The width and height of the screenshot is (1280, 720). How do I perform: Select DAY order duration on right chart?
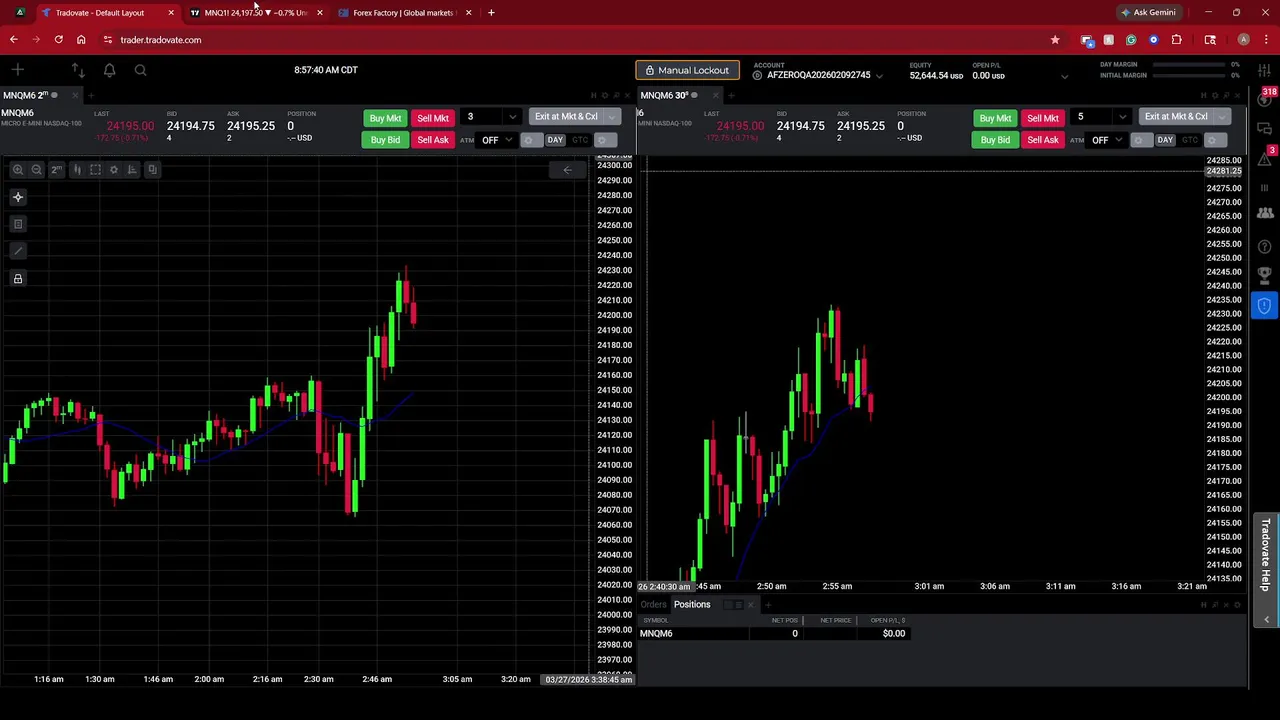tap(1165, 140)
